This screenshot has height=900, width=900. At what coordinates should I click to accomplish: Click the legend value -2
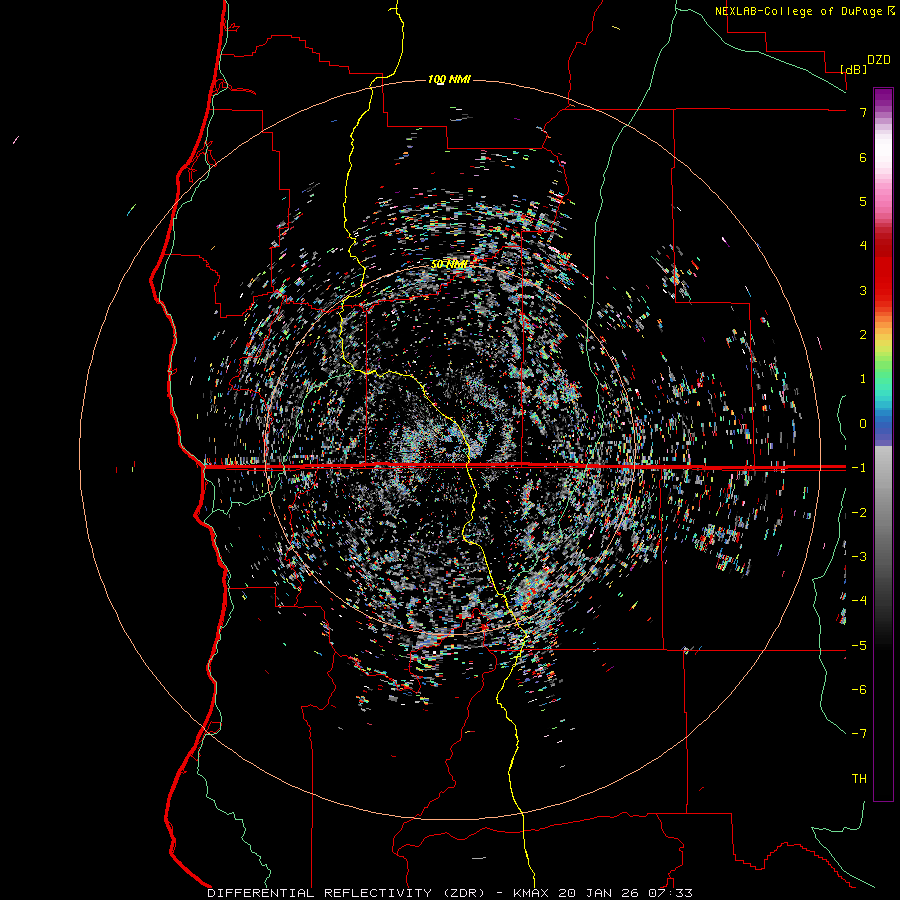(859, 512)
